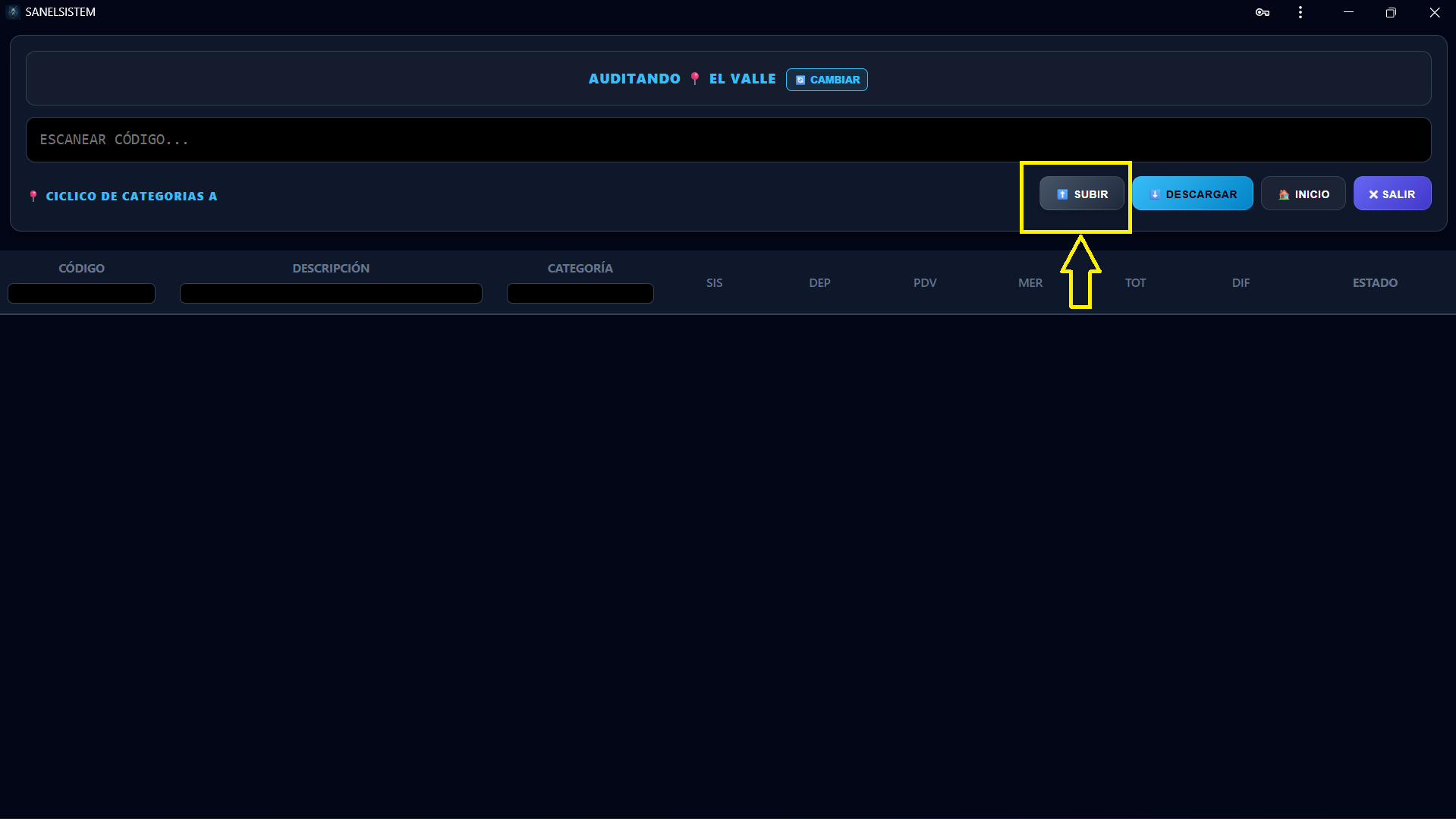The image size is (1456, 819).
Task: Click the pin icon beside CICLICO DE CATEGORIAS
Action: 33,196
